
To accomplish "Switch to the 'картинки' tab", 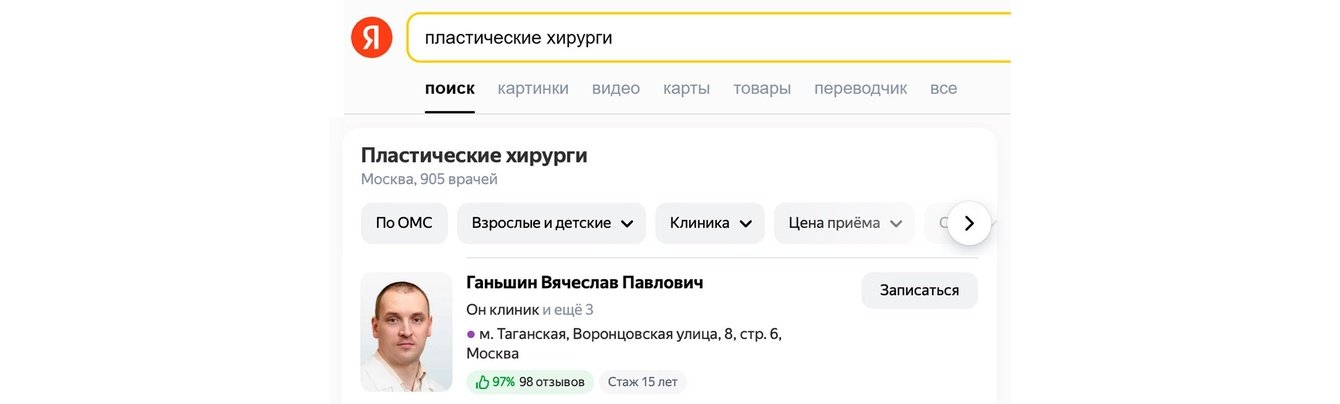I will (533, 88).
